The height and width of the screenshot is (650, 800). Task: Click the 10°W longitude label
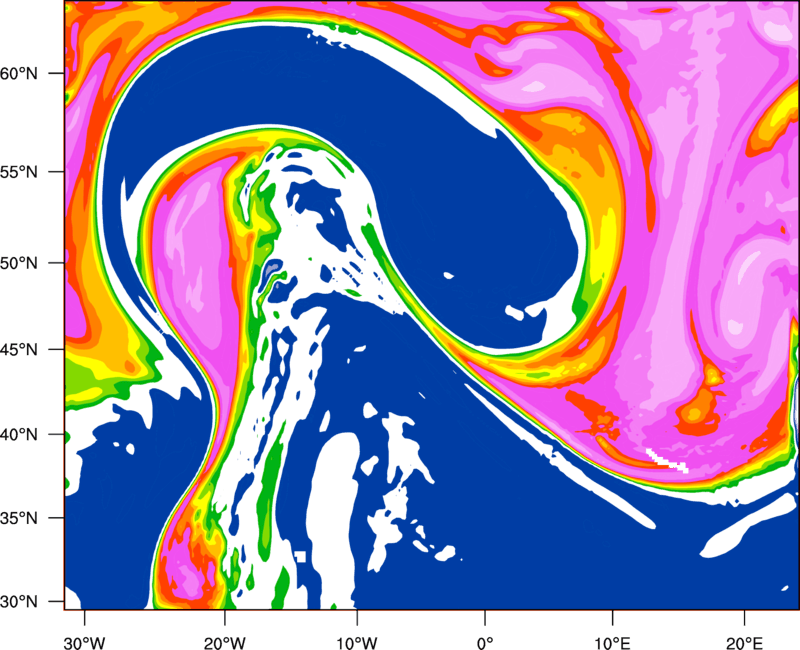(x=357, y=643)
